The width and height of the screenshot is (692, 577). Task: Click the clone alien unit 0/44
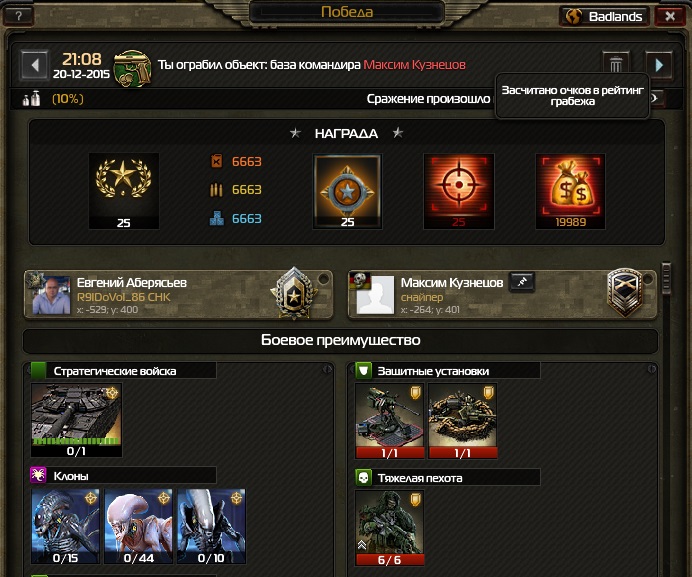pos(138,526)
